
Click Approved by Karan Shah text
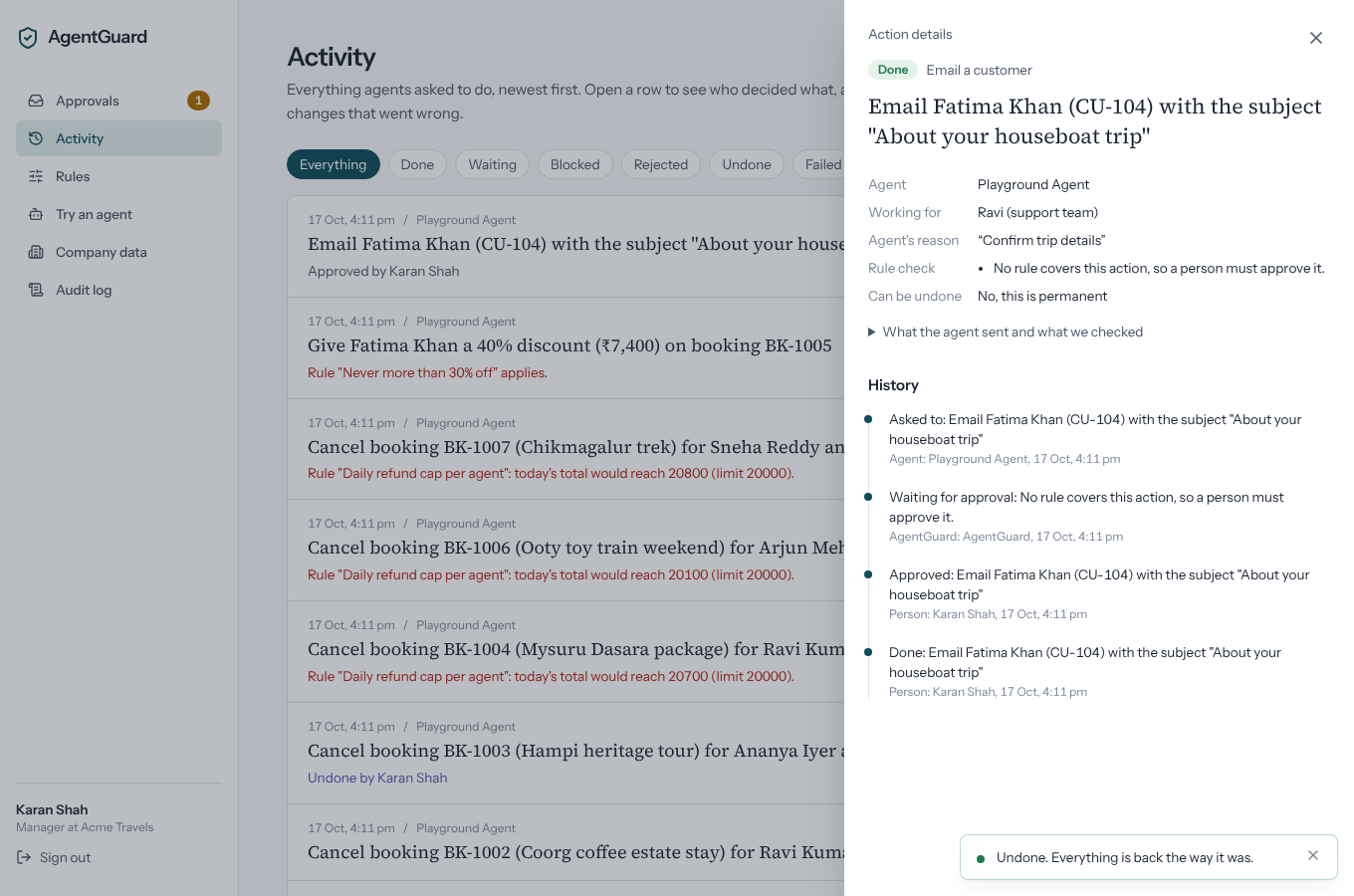[x=383, y=271]
